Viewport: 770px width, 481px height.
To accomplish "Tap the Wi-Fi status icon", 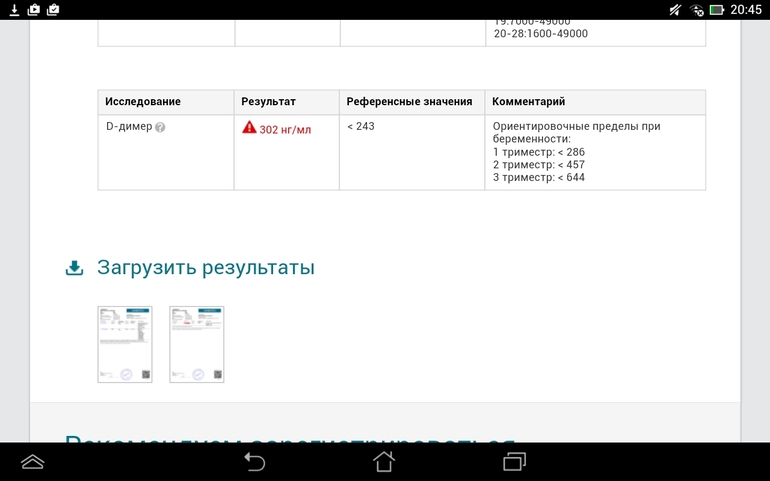I will point(697,9).
